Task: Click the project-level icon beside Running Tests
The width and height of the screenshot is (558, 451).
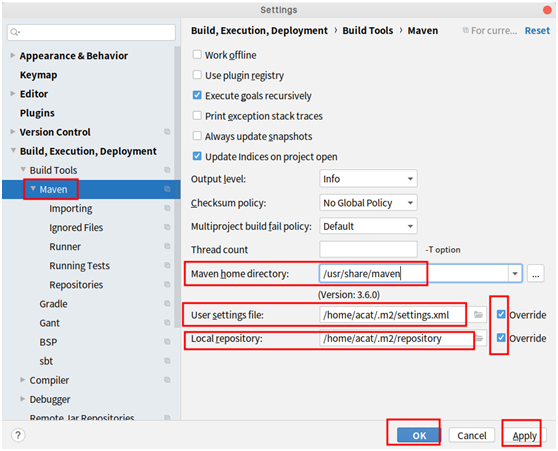Action: (167, 266)
